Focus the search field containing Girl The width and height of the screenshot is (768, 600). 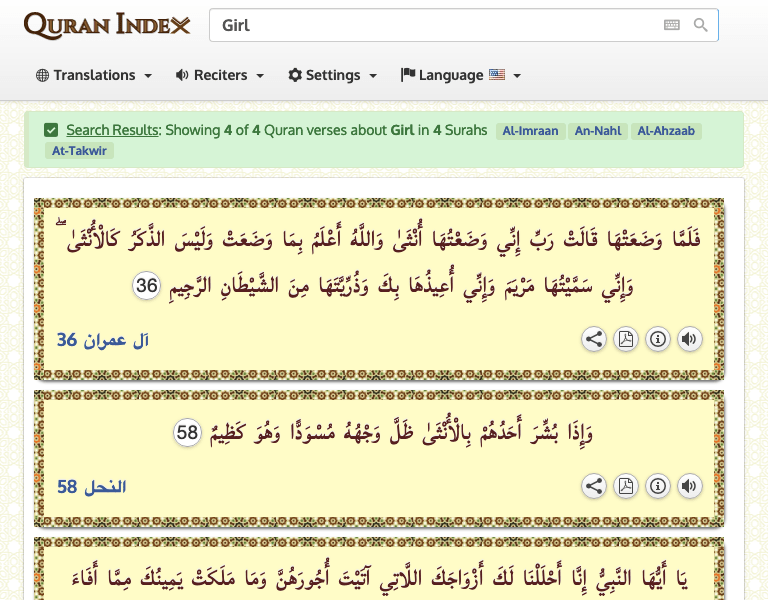[430, 25]
